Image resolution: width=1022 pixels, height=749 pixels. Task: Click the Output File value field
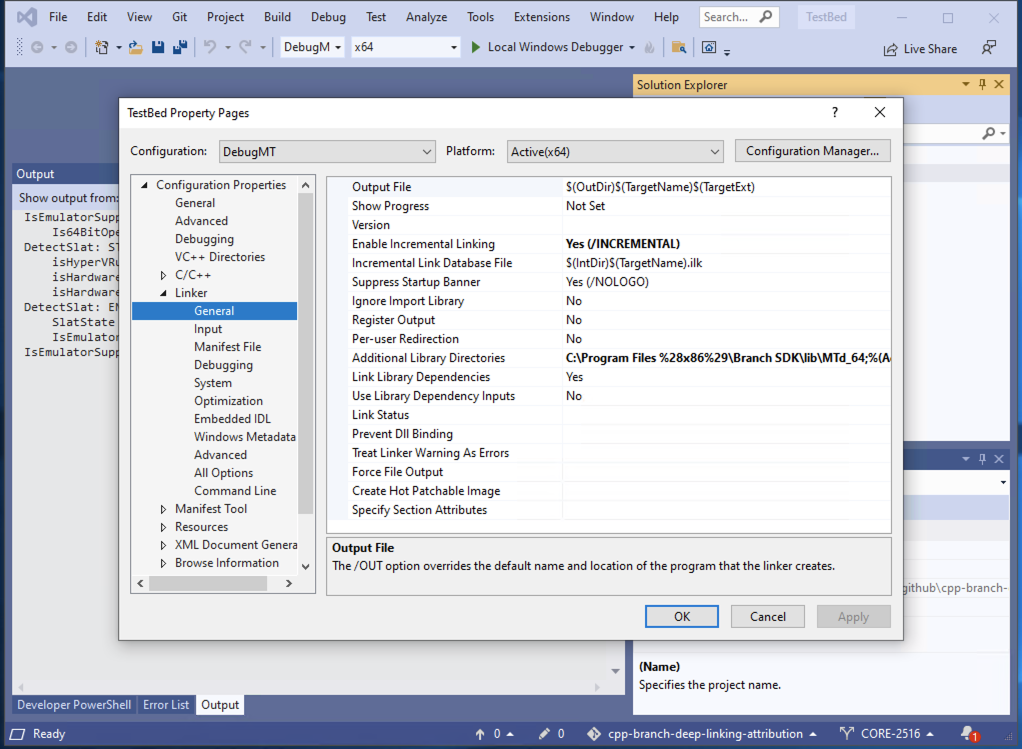coord(727,187)
